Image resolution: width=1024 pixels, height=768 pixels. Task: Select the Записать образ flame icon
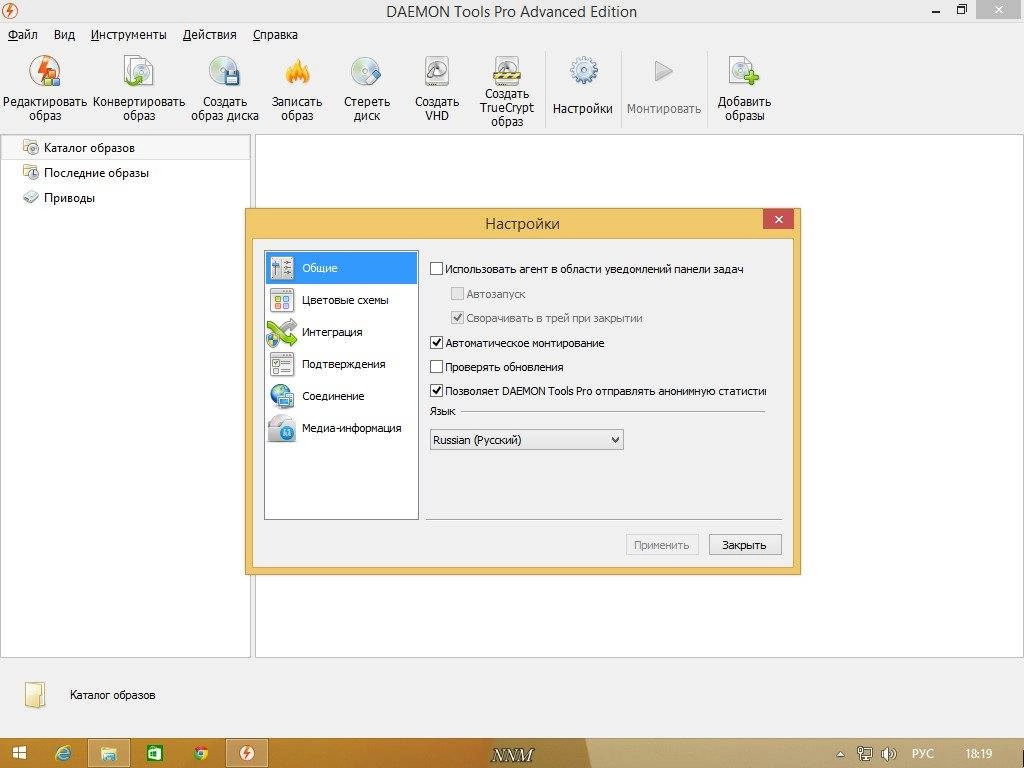(x=296, y=72)
